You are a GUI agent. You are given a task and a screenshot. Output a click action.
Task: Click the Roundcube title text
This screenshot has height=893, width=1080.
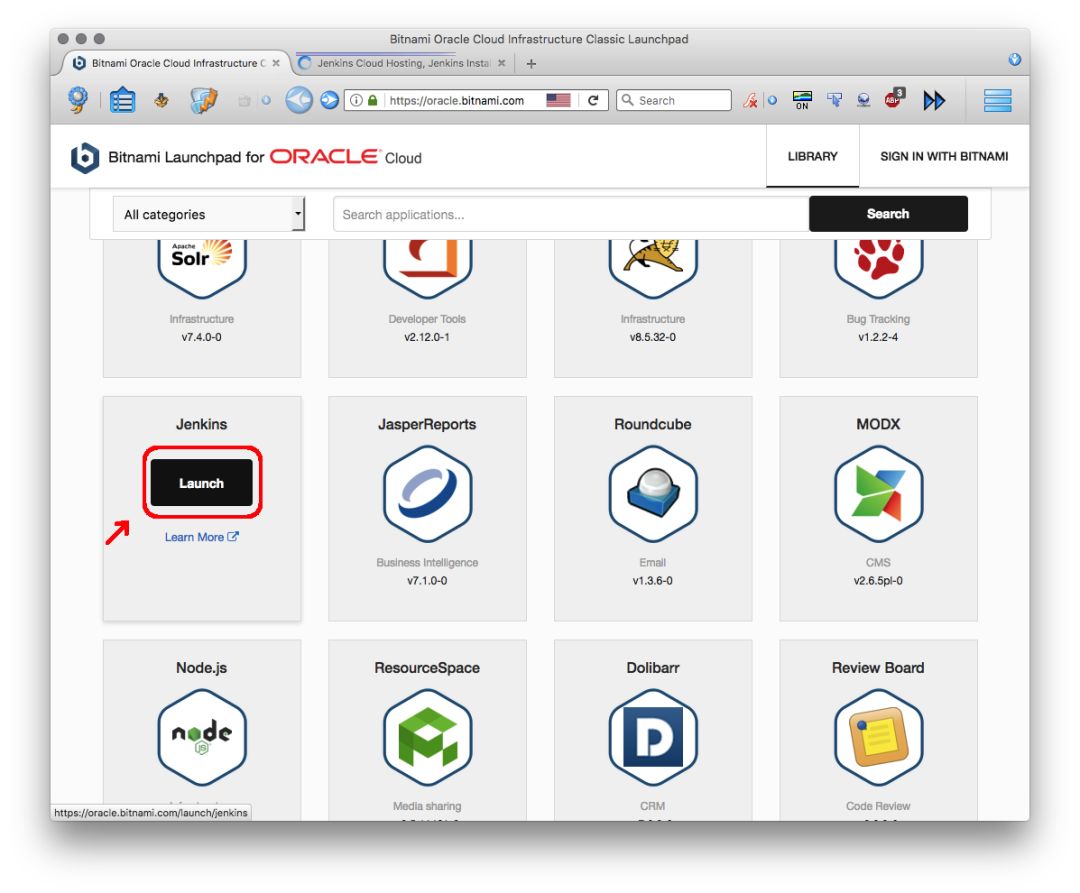pos(653,424)
